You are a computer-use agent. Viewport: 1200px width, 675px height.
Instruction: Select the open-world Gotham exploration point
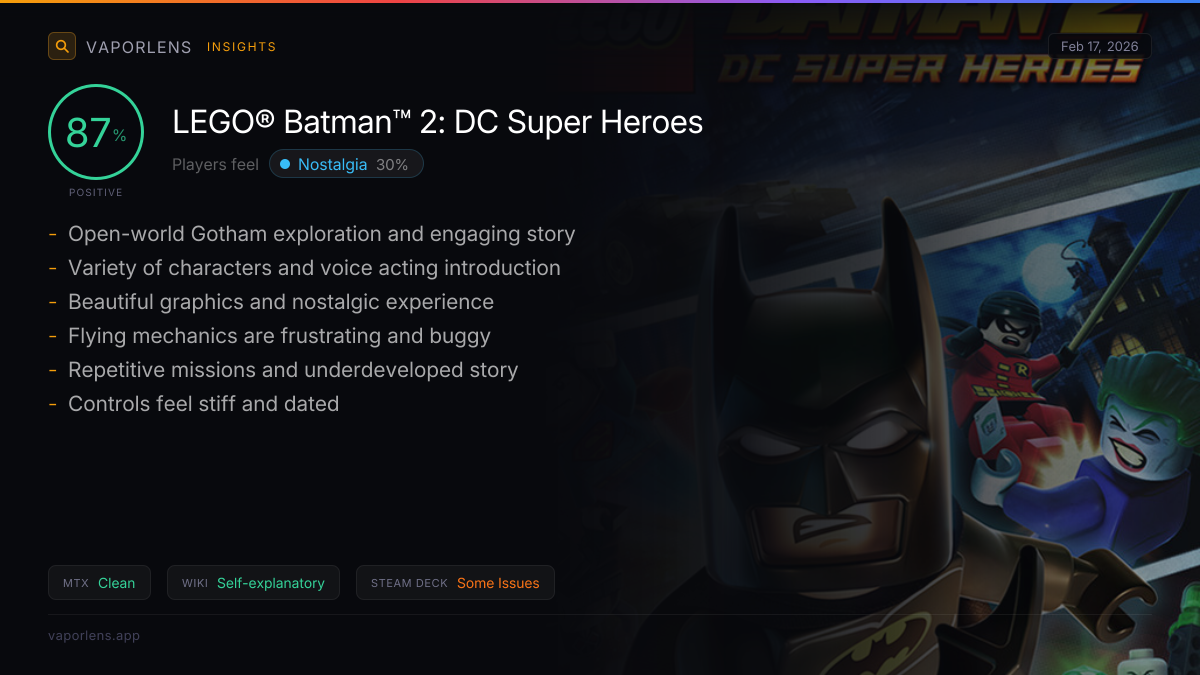click(321, 234)
